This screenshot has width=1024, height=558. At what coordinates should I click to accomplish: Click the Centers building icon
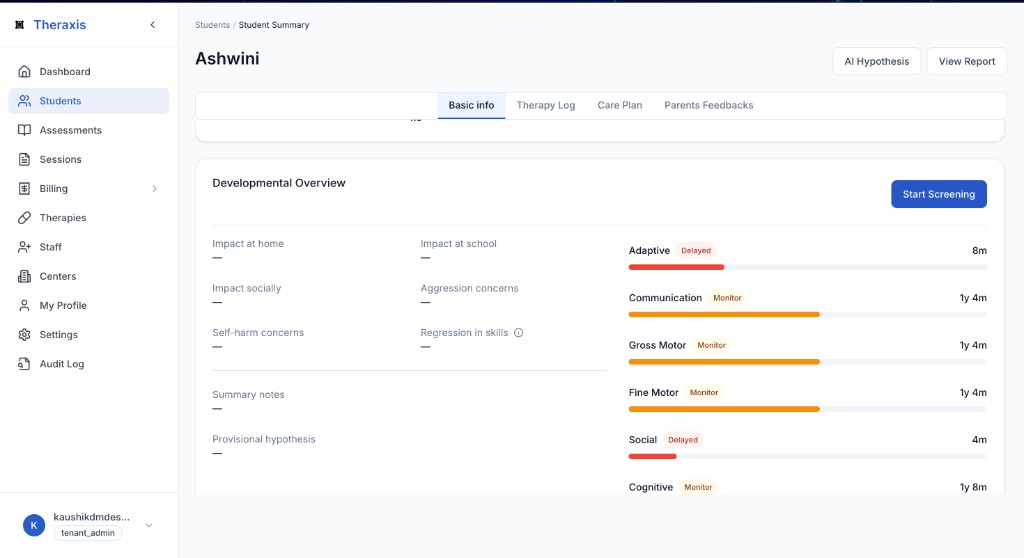[24, 276]
